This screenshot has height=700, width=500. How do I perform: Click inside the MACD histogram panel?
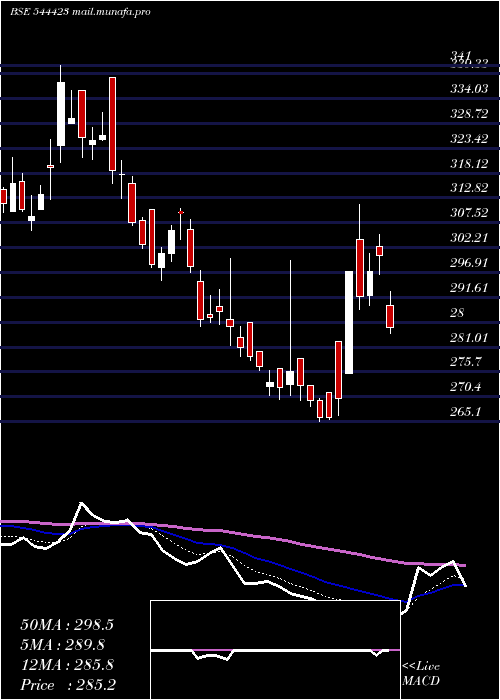[275, 650]
